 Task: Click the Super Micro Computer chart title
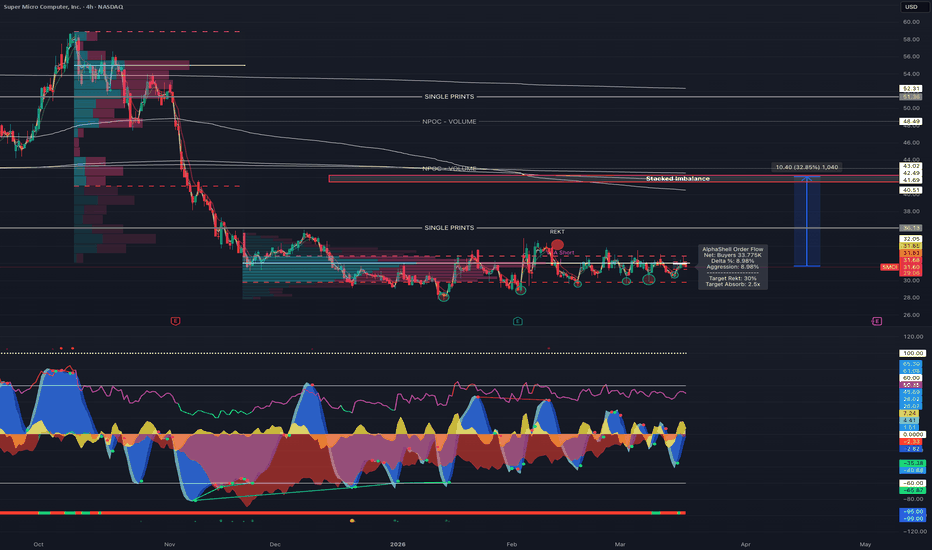point(63,8)
